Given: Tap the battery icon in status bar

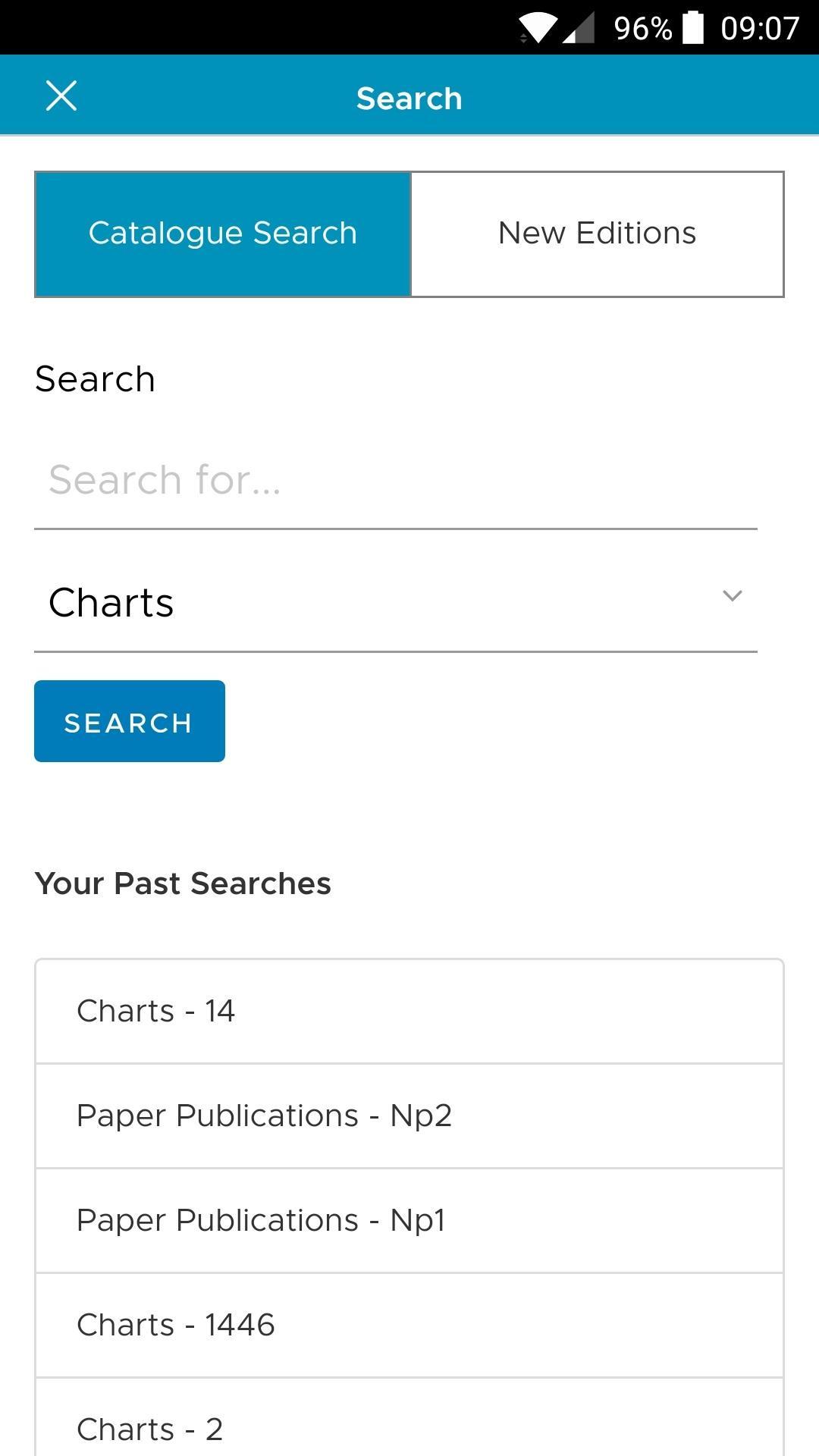Looking at the screenshot, I should click(693, 28).
